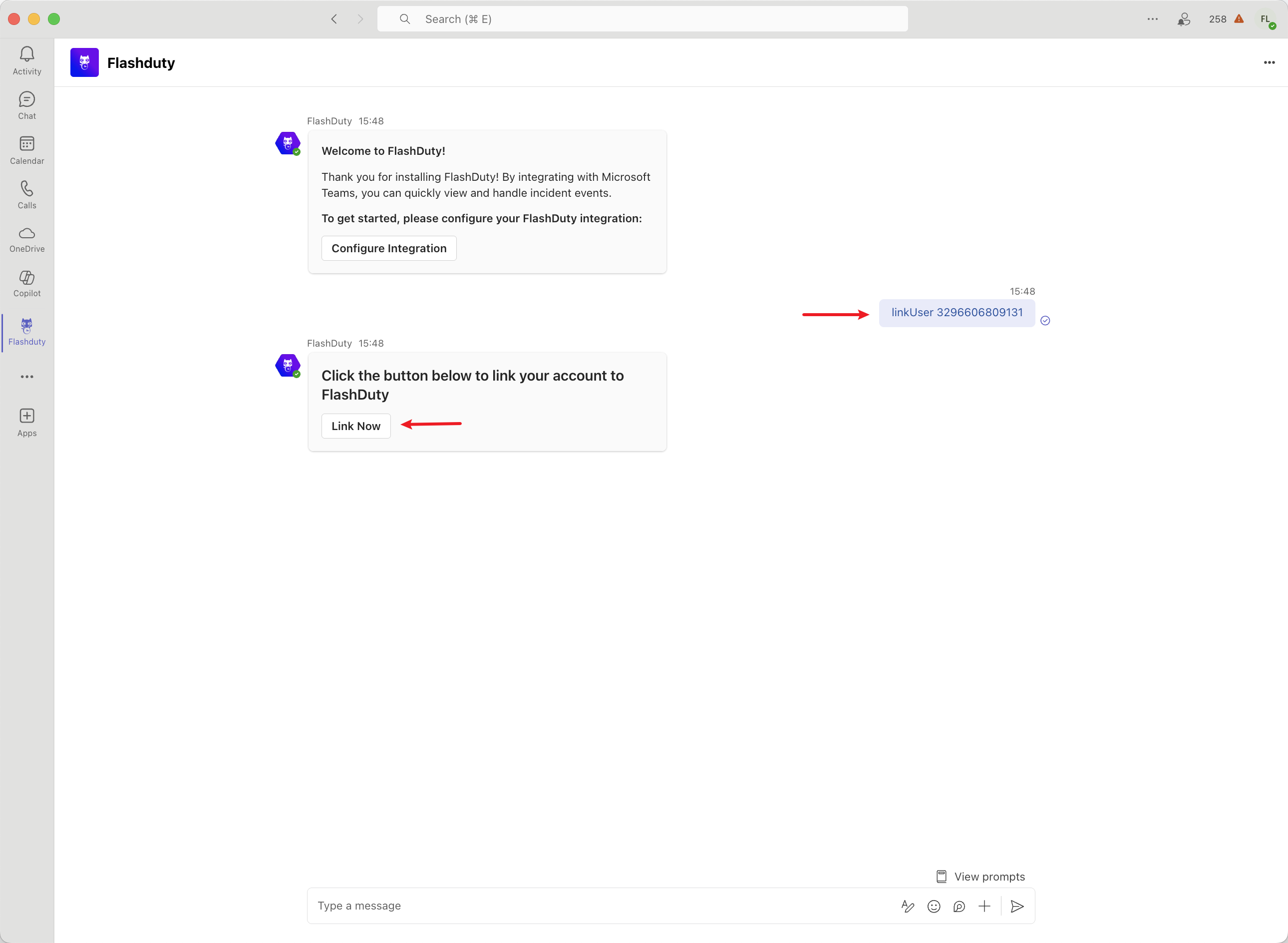Click the orange warning triangle icon

(x=1239, y=19)
